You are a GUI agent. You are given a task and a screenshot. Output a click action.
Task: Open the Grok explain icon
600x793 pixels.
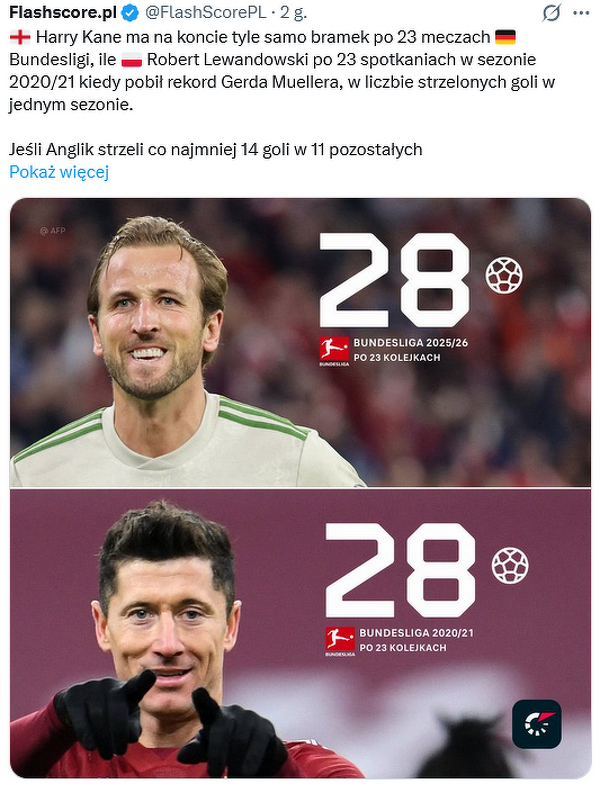coord(551,13)
